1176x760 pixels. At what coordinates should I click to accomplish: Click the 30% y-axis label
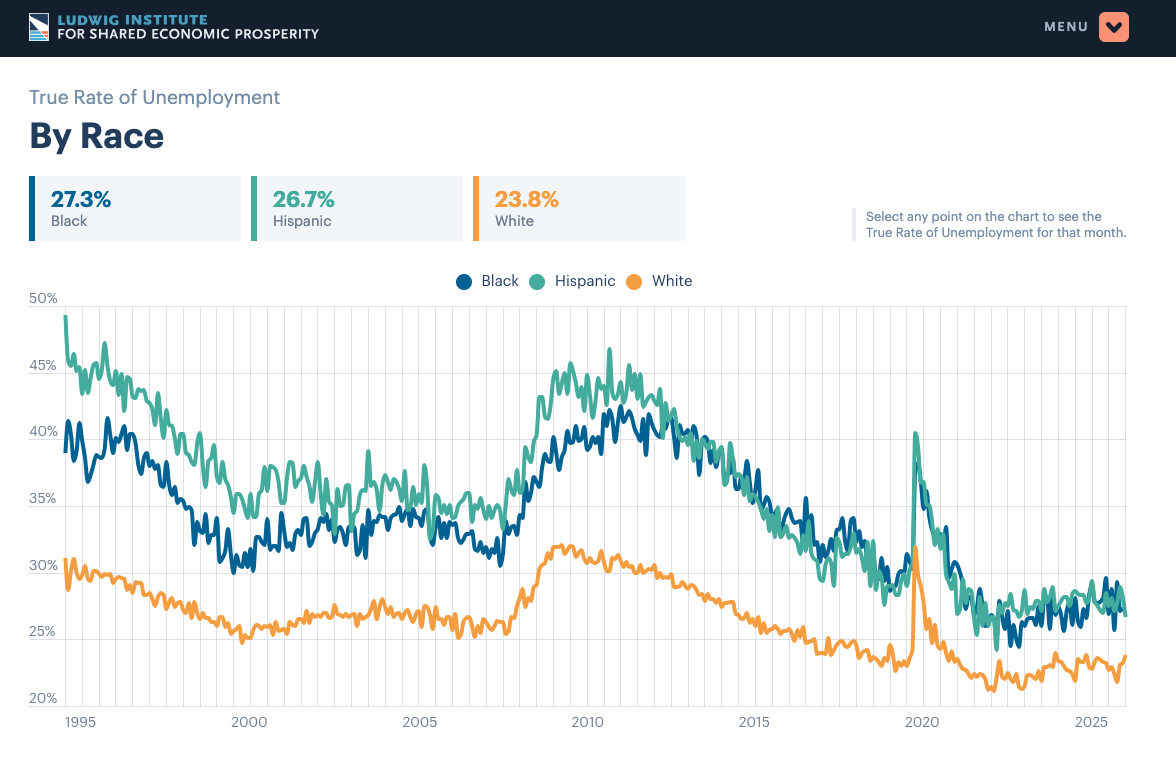pos(43,566)
